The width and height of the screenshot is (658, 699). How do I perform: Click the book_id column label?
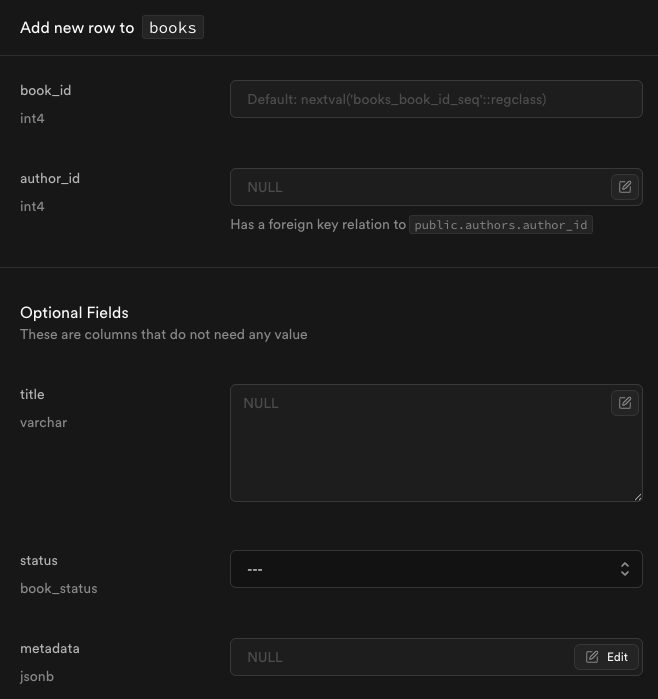[46, 90]
